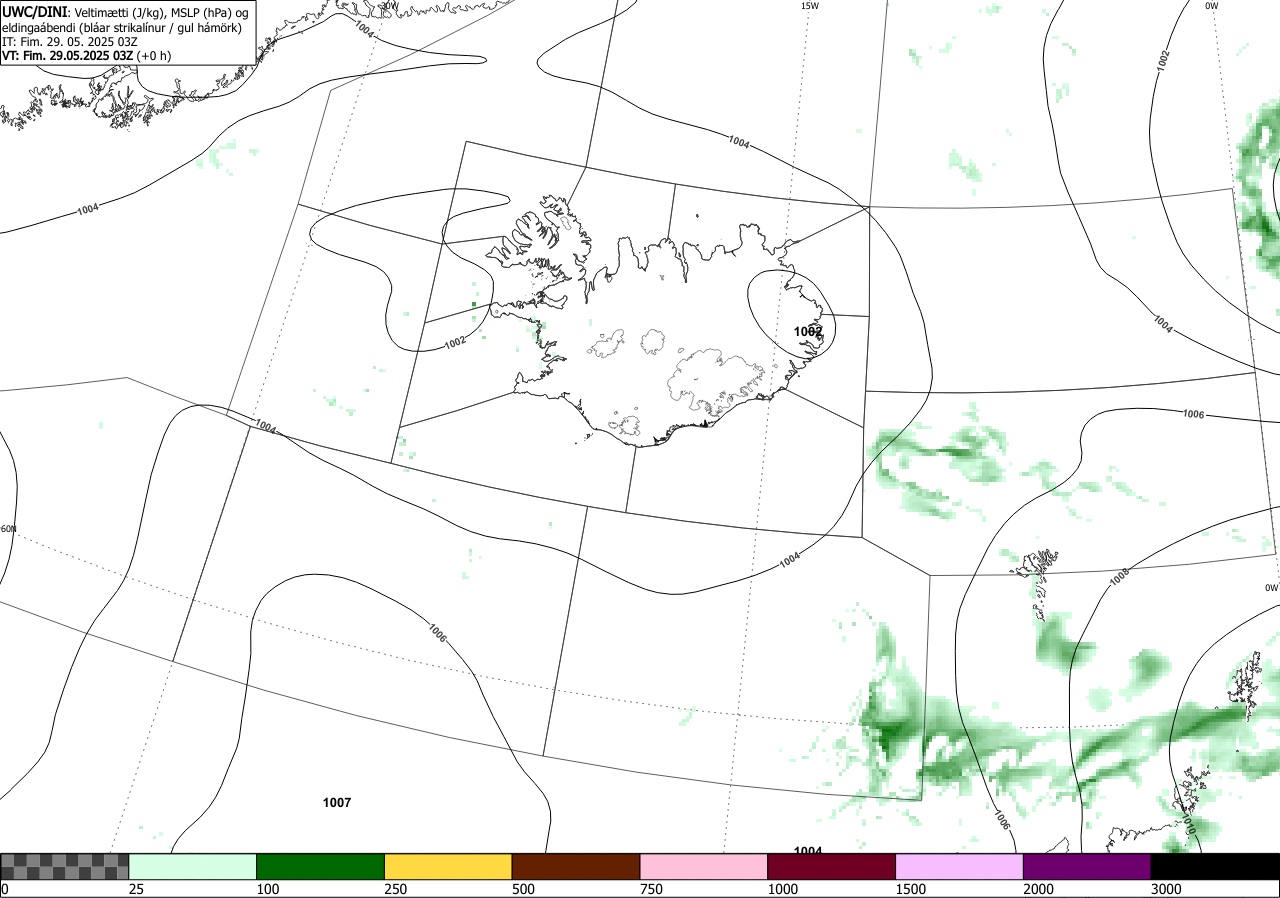
Task: Click the legend value label 25
Action: (137, 889)
